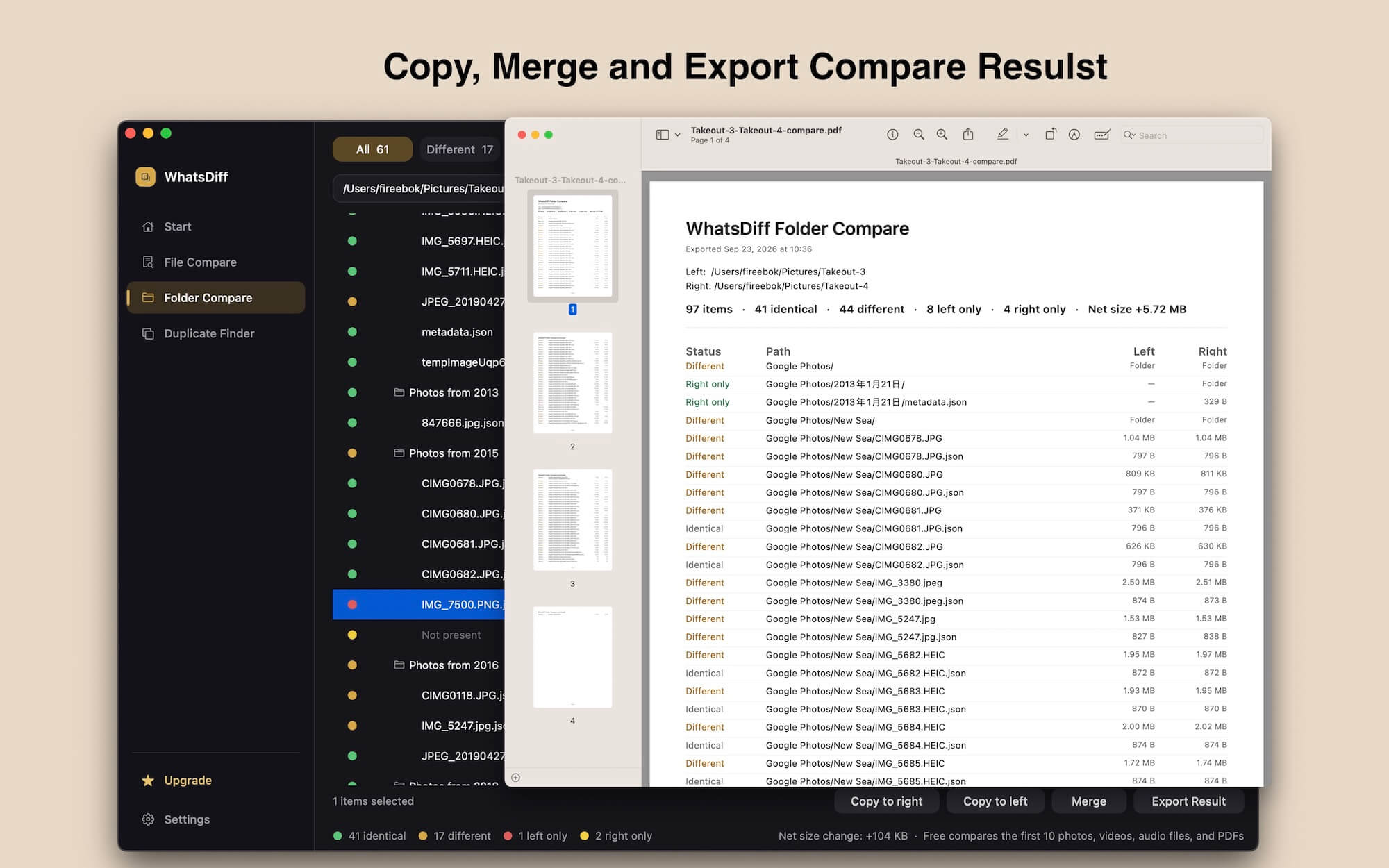The width and height of the screenshot is (1389, 868).
Task: Select page 3 thumbnail in Preview
Action: [x=572, y=520]
